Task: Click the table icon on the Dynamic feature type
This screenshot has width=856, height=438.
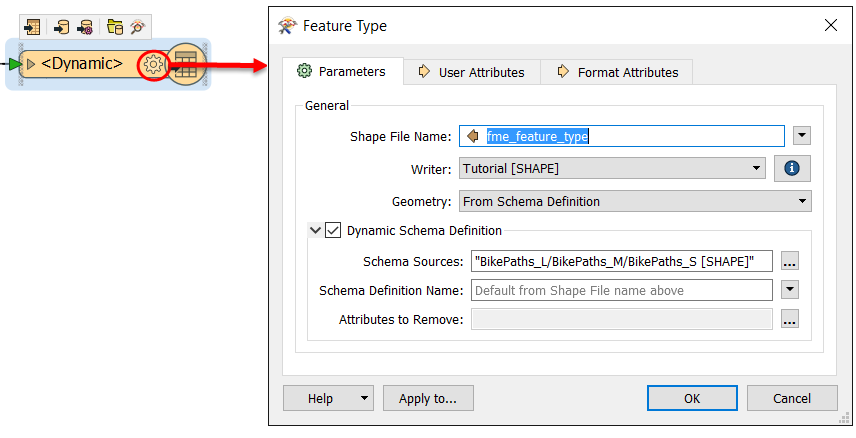Action: click(x=186, y=65)
